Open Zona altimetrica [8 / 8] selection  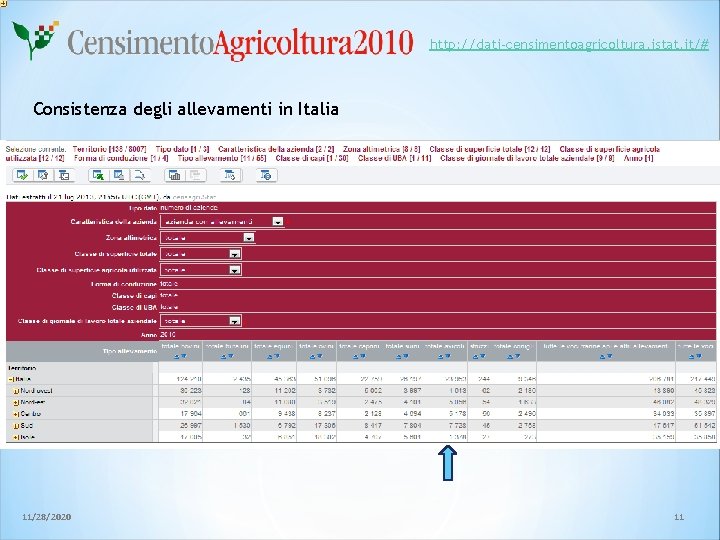[x=382, y=149]
